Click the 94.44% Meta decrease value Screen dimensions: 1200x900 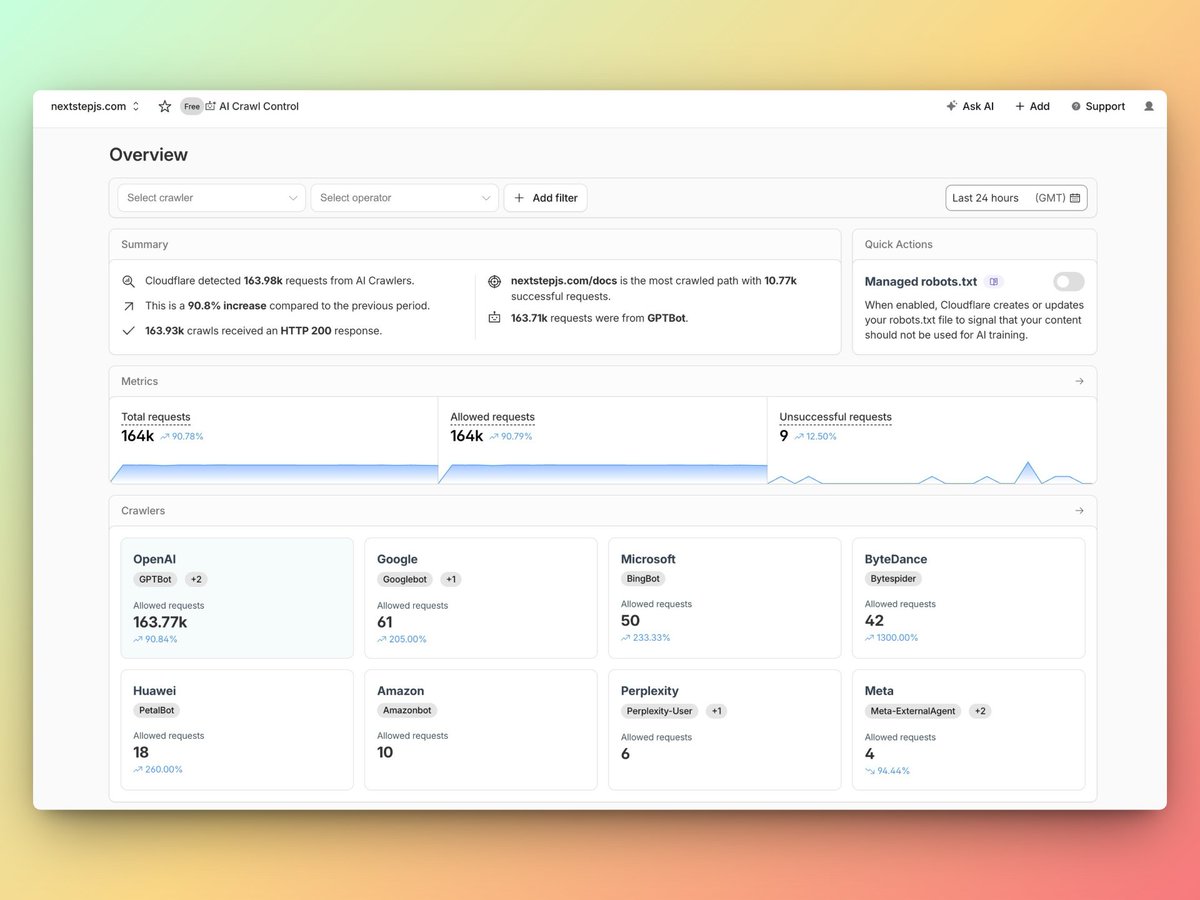[x=894, y=770]
